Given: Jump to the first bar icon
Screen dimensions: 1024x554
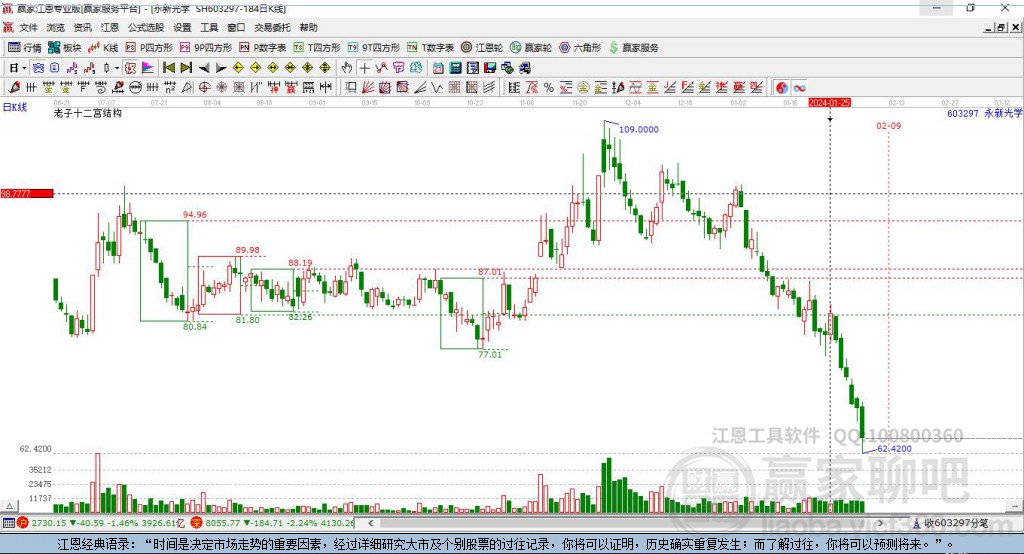Looking at the screenshot, I should coord(168,68).
